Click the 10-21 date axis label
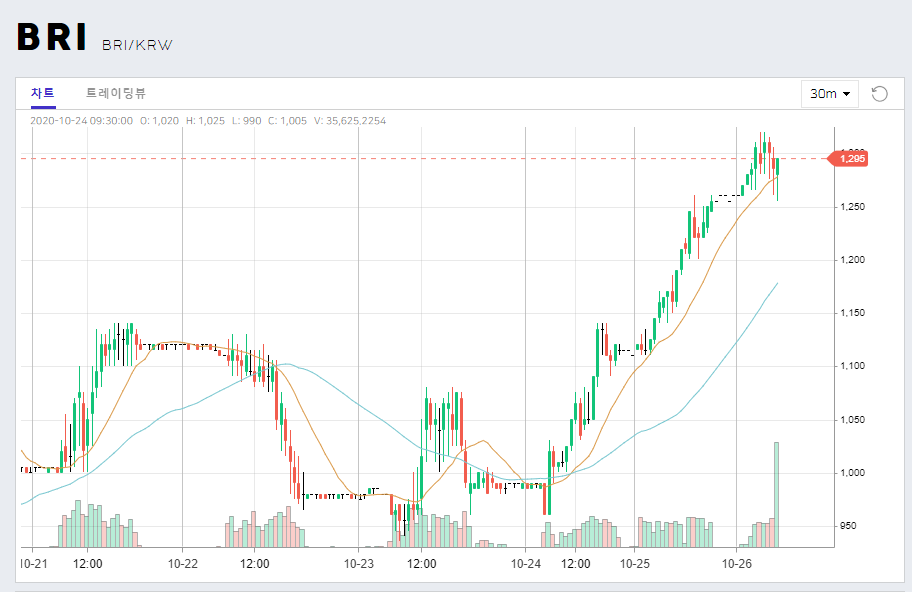This screenshot has height=592, width=912. coord(33,564)
